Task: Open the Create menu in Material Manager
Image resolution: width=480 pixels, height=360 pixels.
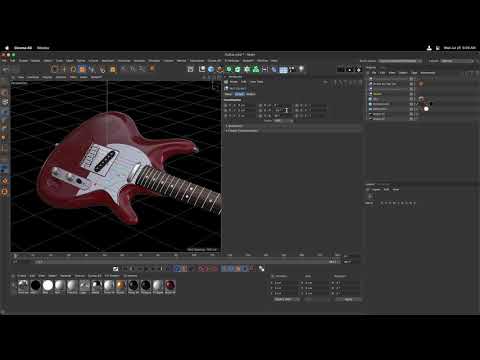Action: pos(22,276)
